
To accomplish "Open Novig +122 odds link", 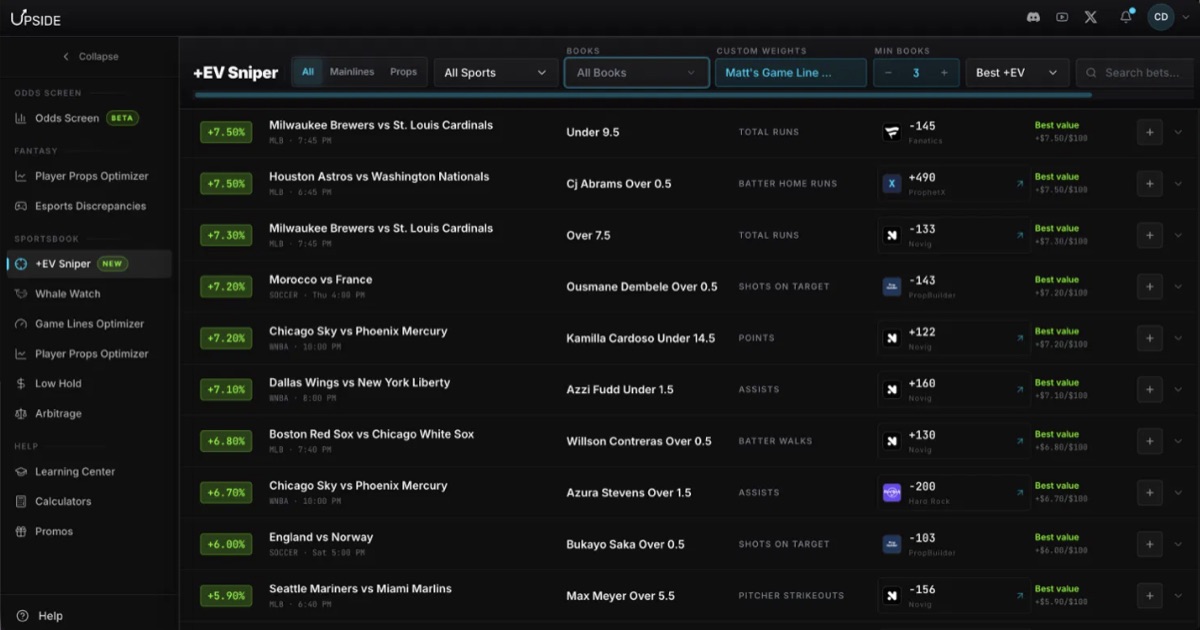I will 953,338.
